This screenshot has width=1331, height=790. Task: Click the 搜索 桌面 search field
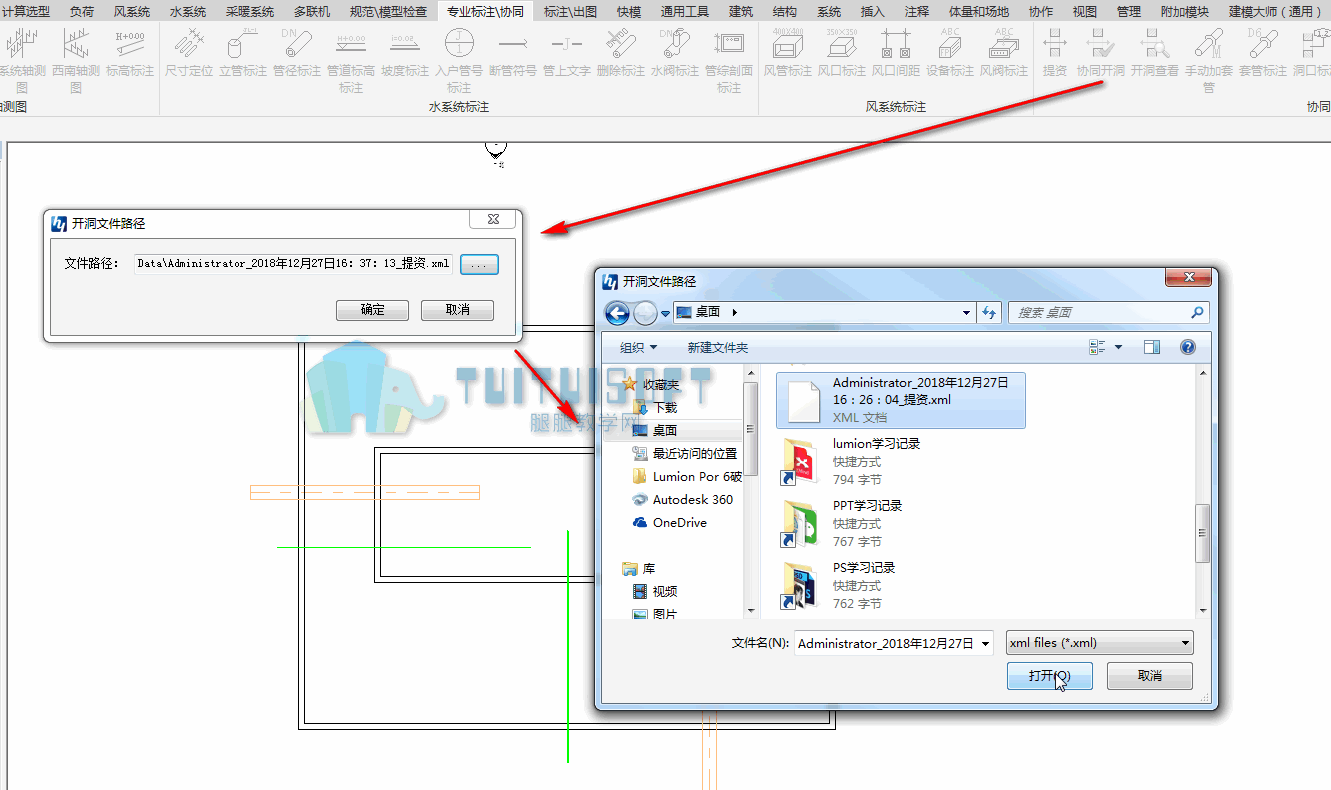(1109, 313)
